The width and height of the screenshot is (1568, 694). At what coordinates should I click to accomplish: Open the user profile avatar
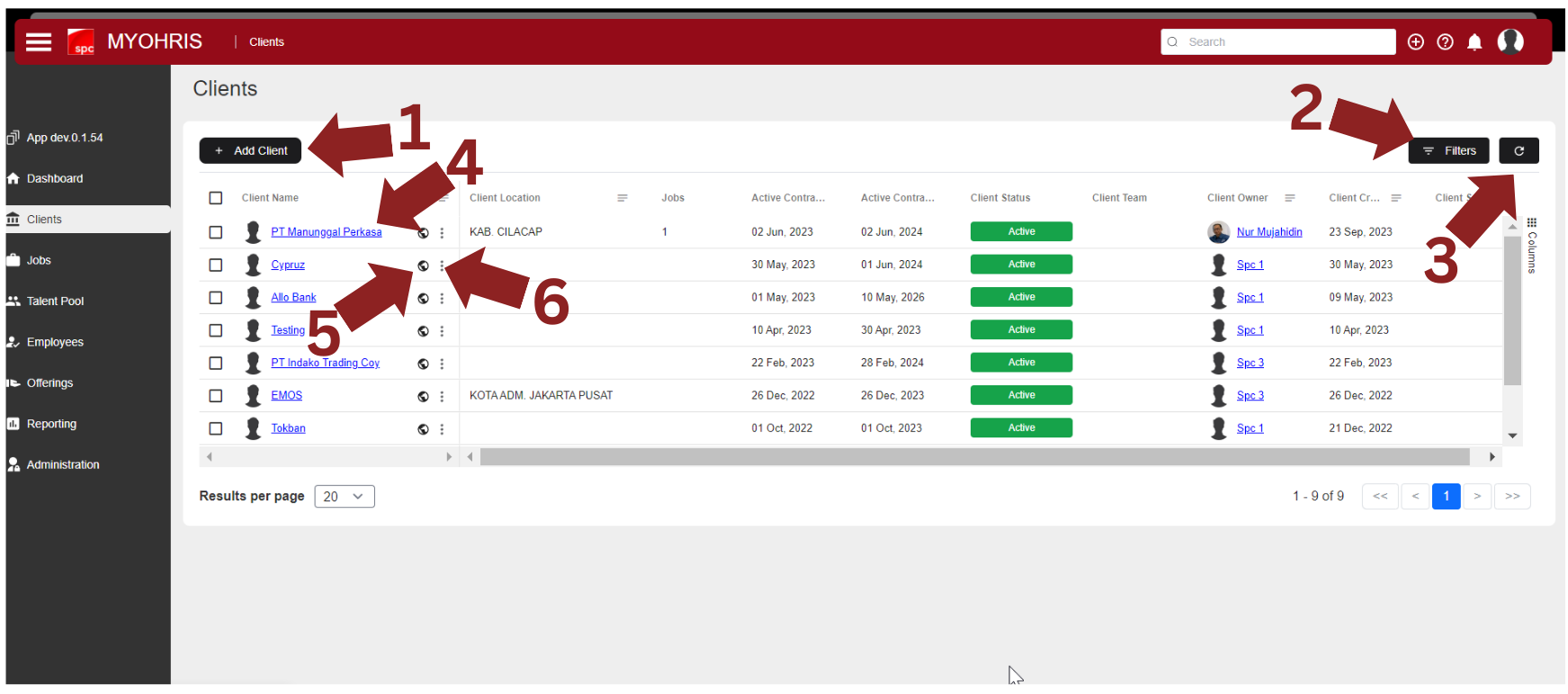tap(1510, 41)
